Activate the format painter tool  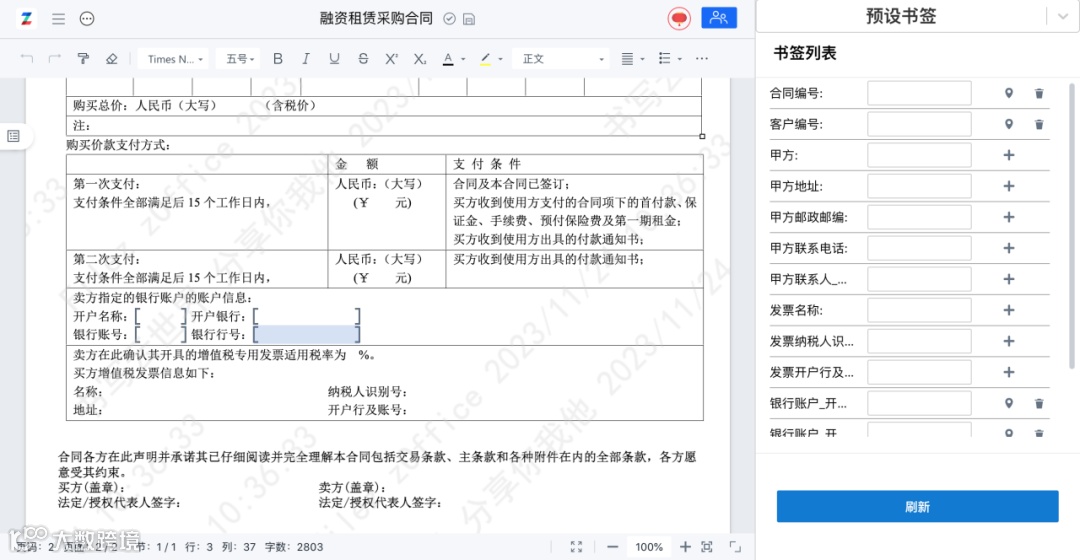(x=83, y=59)
